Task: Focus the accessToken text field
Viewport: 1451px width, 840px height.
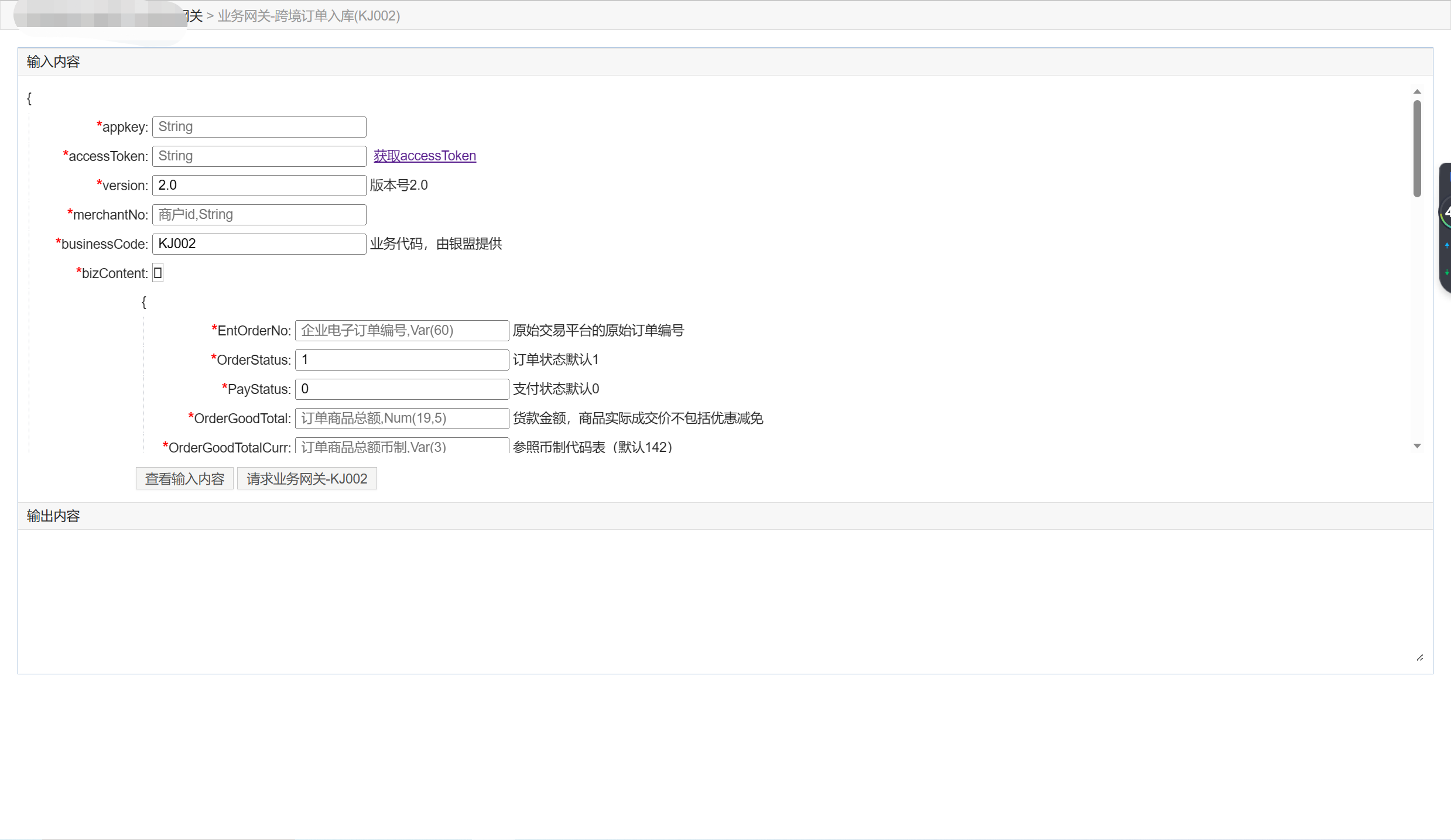Action: (259, 156)
